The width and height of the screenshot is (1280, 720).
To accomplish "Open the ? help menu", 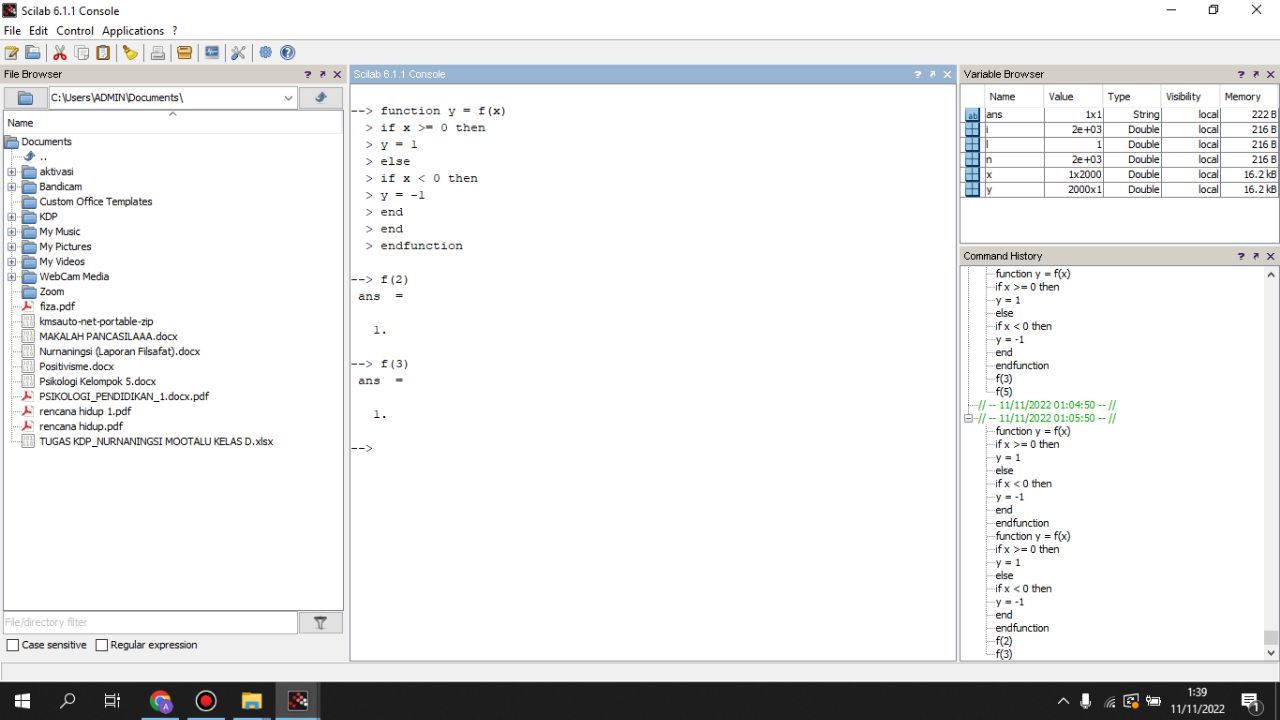I will (174, 31).
